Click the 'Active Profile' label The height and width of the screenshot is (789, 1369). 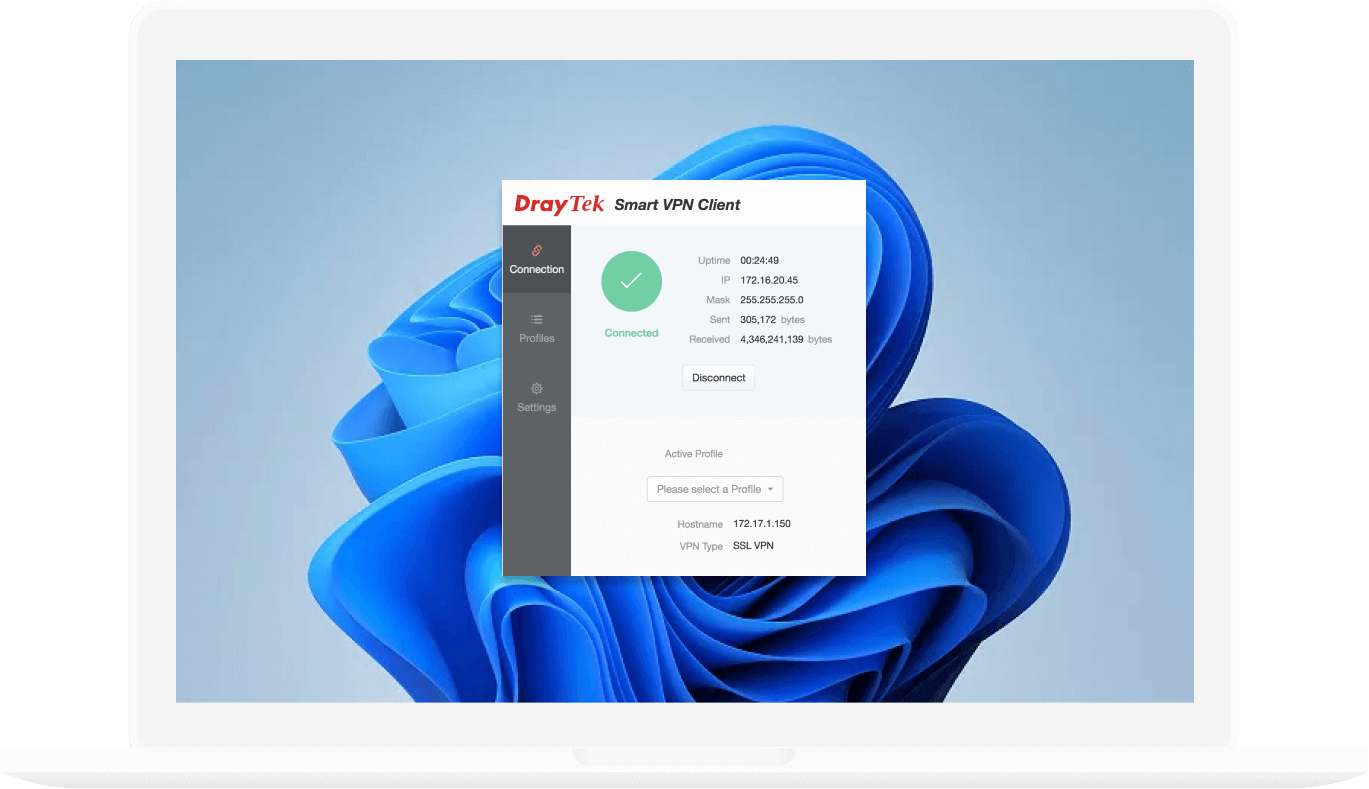coord(694,454)
